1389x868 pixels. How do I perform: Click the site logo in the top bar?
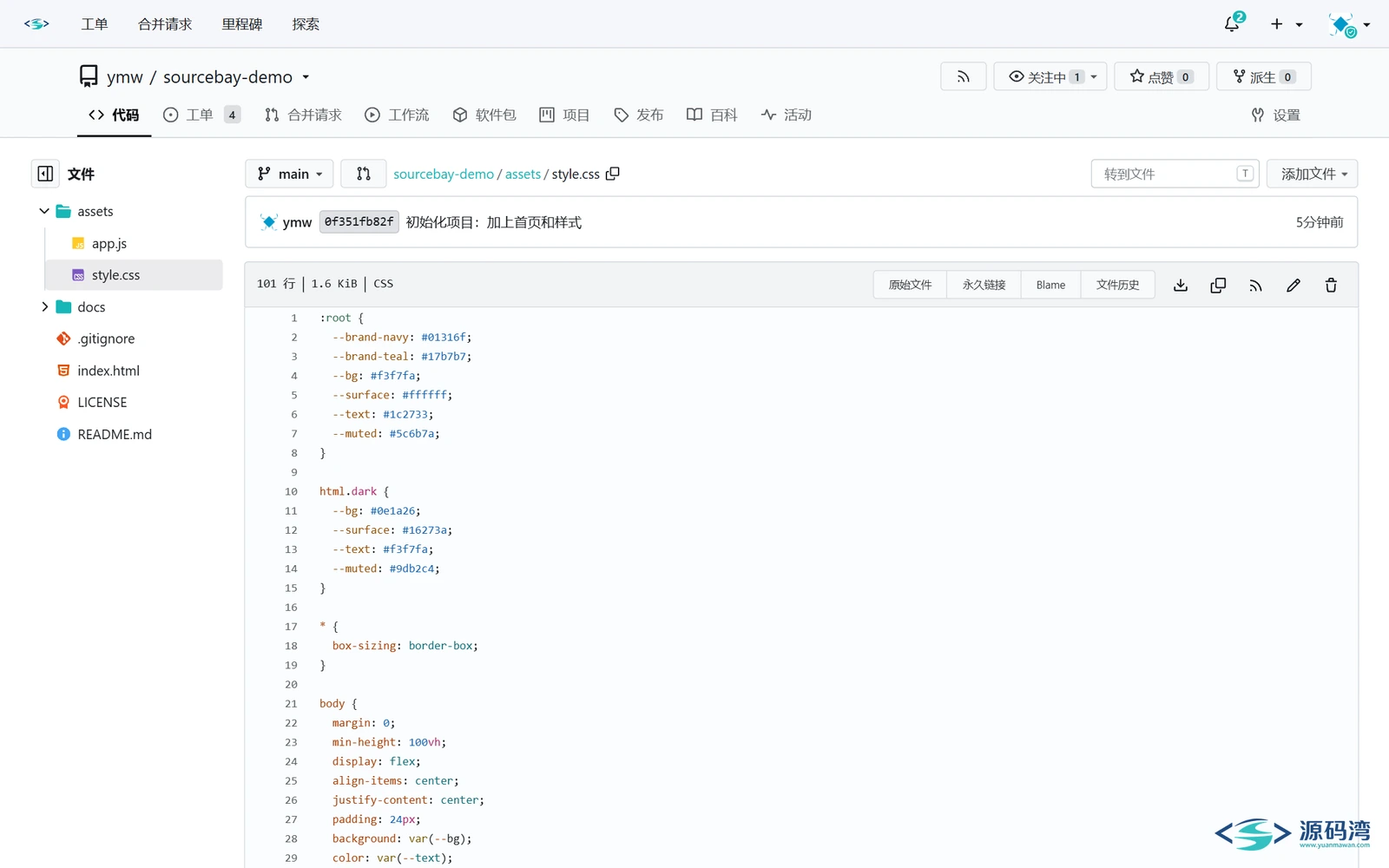click(x=36, y=24)
